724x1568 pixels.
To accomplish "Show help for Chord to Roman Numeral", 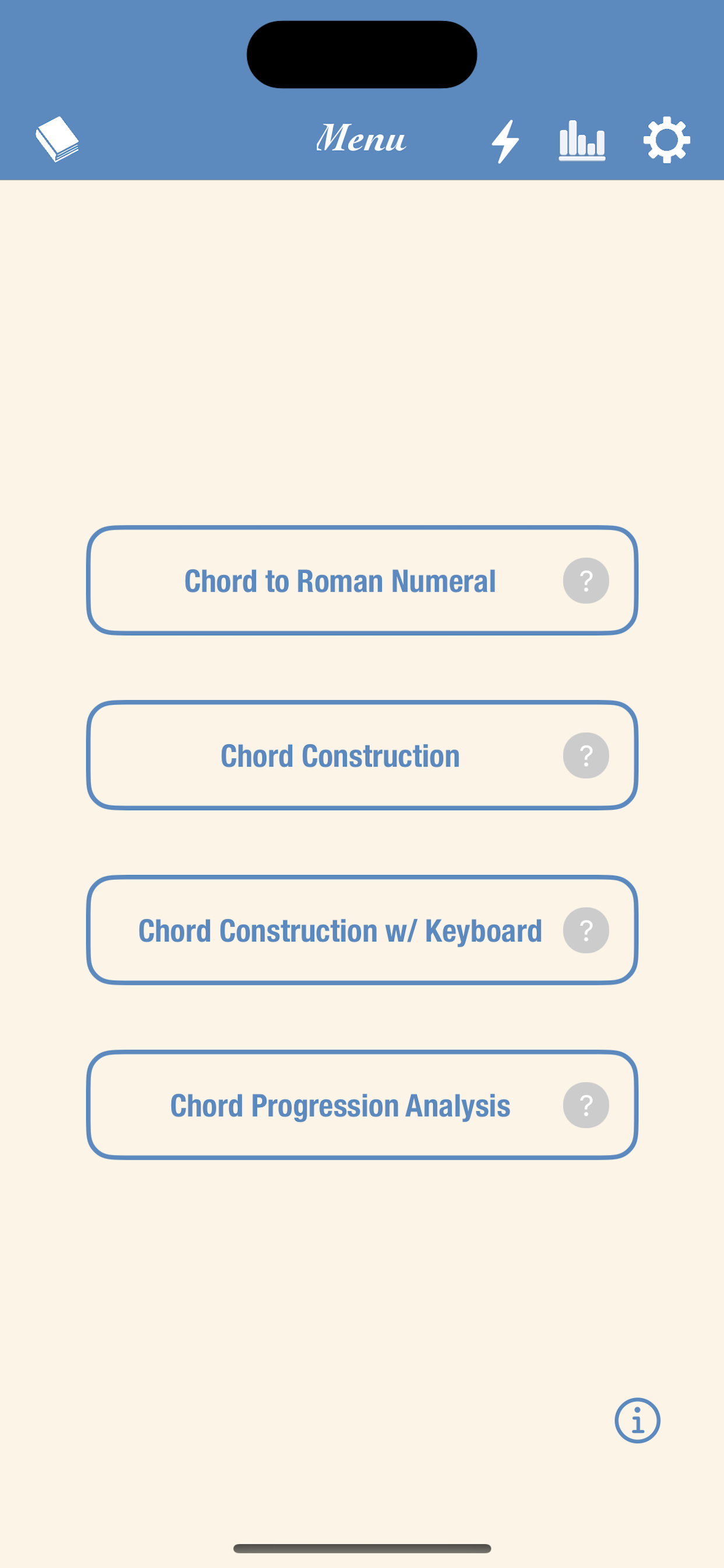I will tap(586, 580).
